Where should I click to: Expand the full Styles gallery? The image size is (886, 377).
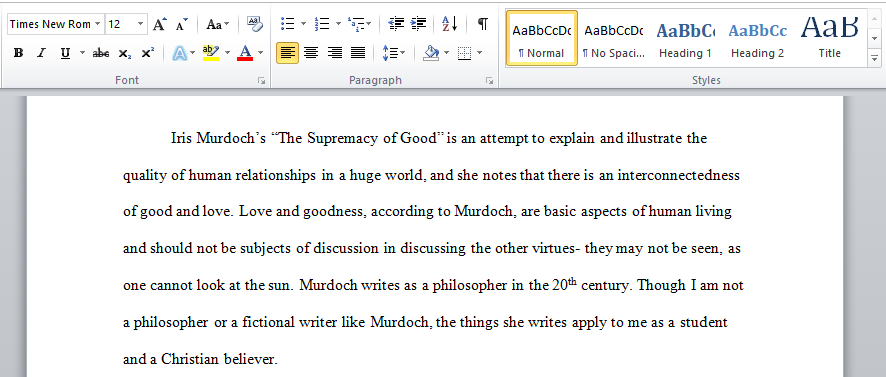pyautogui.click(x=875, y=58)
